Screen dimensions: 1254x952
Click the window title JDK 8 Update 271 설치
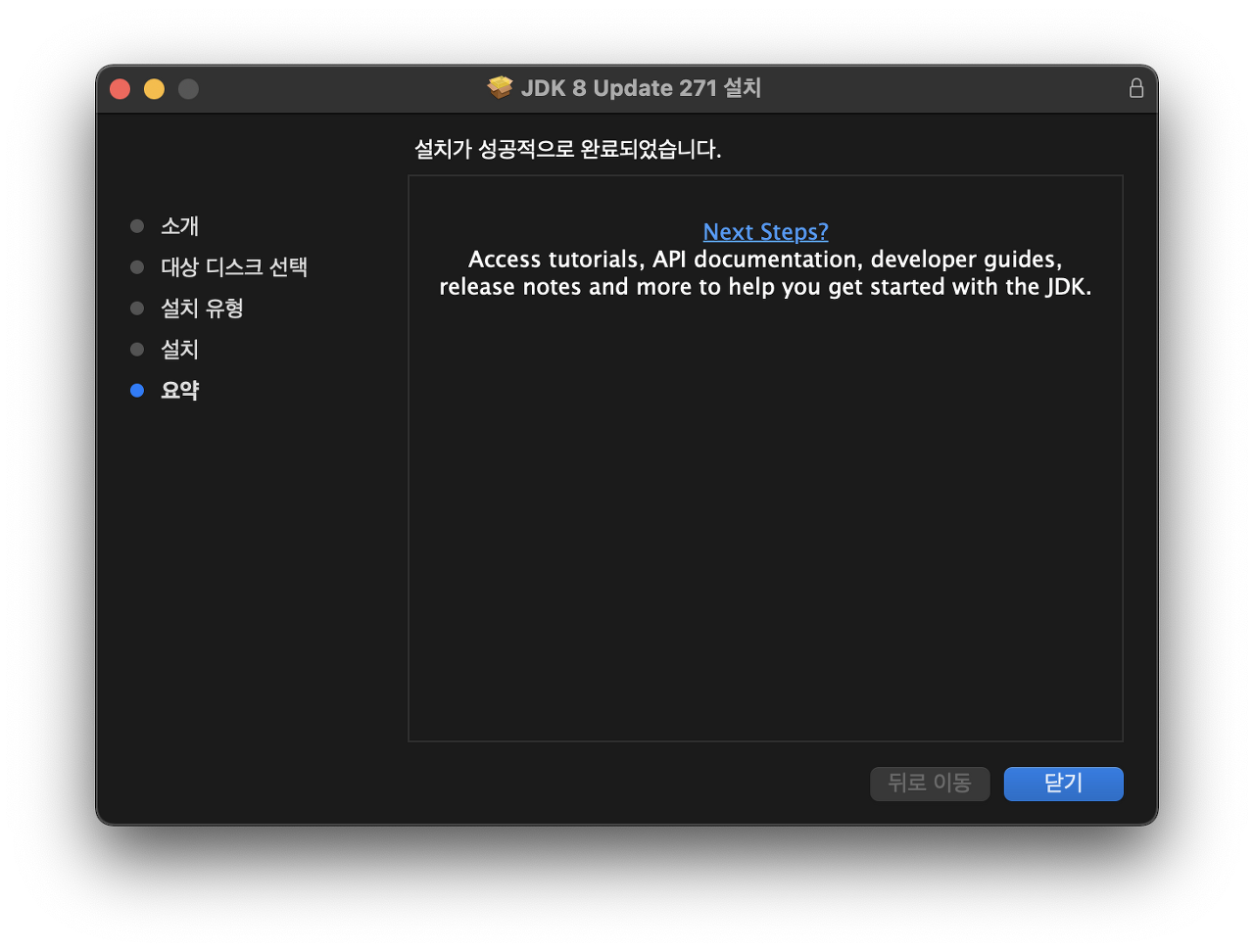(x=641, y=88)
